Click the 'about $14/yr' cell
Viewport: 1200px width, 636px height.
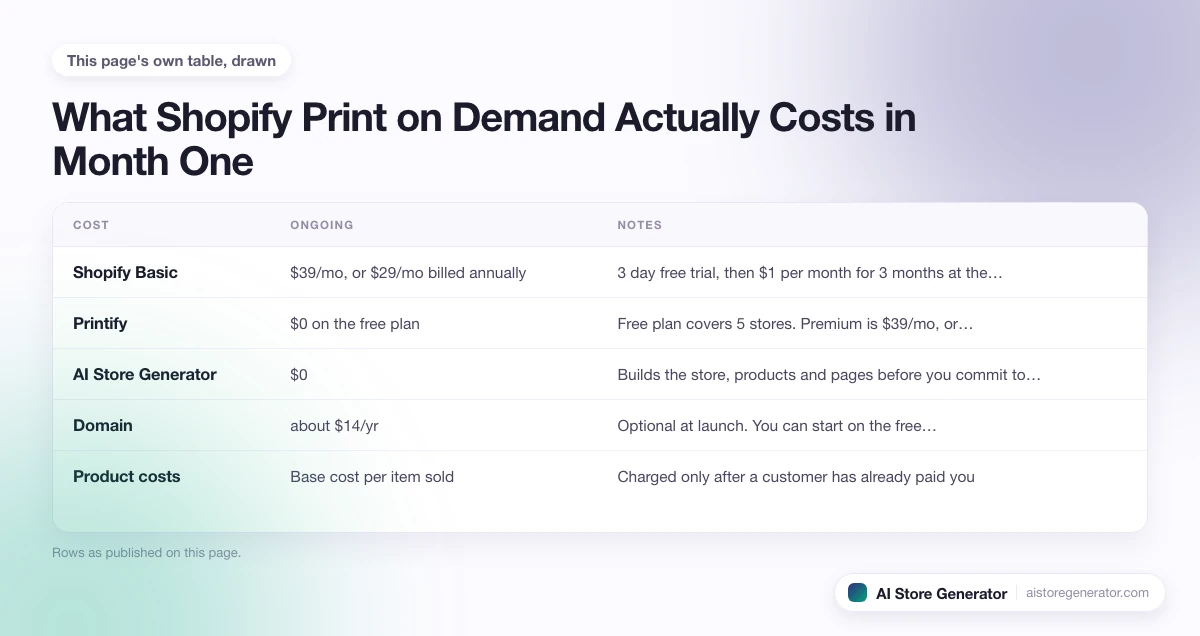334,425
